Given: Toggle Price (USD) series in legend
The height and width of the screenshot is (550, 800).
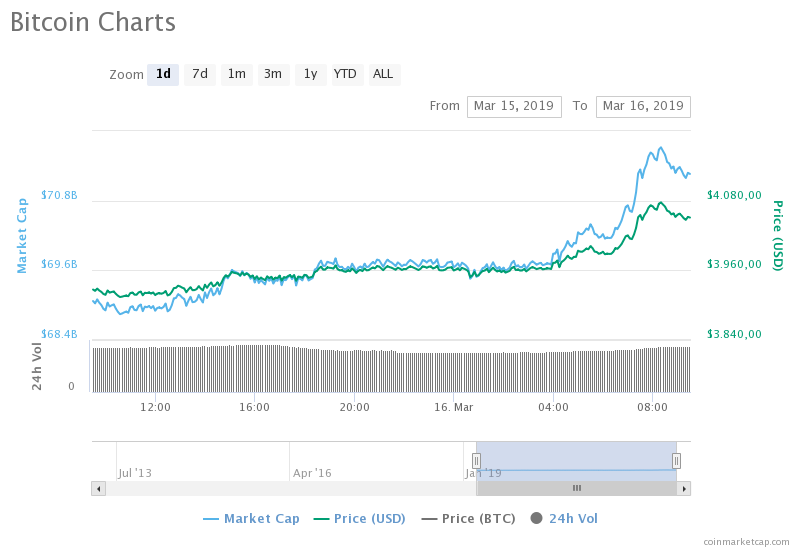Looking at the screenshot, I should pos(359,519).
